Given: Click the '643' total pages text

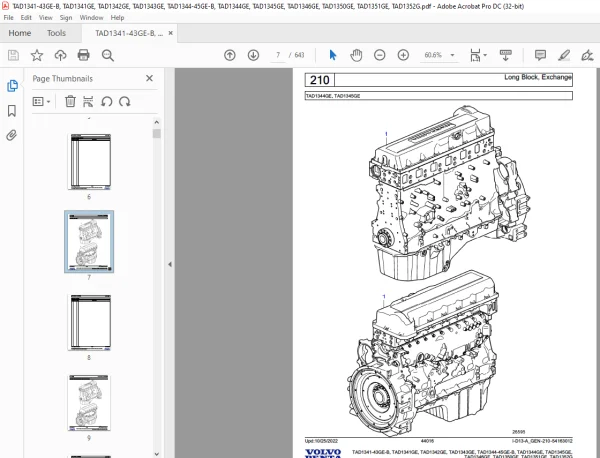Looking at the screenshot, I should 299,55.
